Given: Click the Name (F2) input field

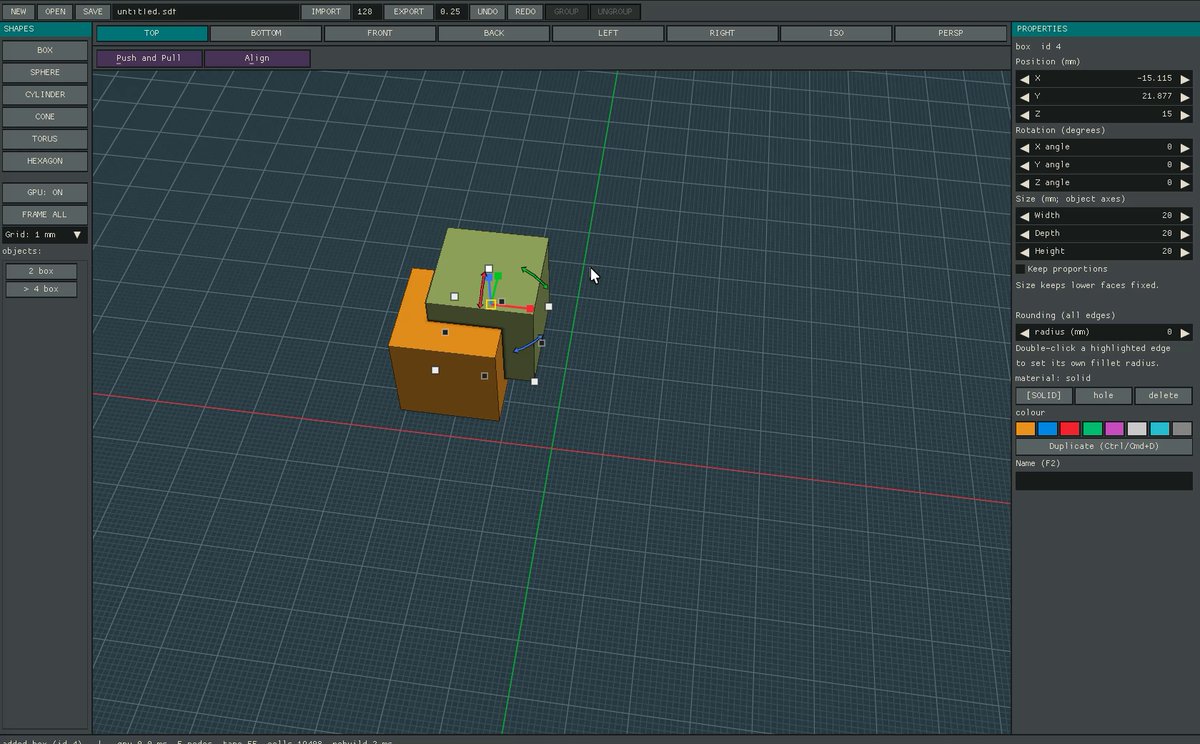Looking at the screenshot, I should tap(1104, 481).
